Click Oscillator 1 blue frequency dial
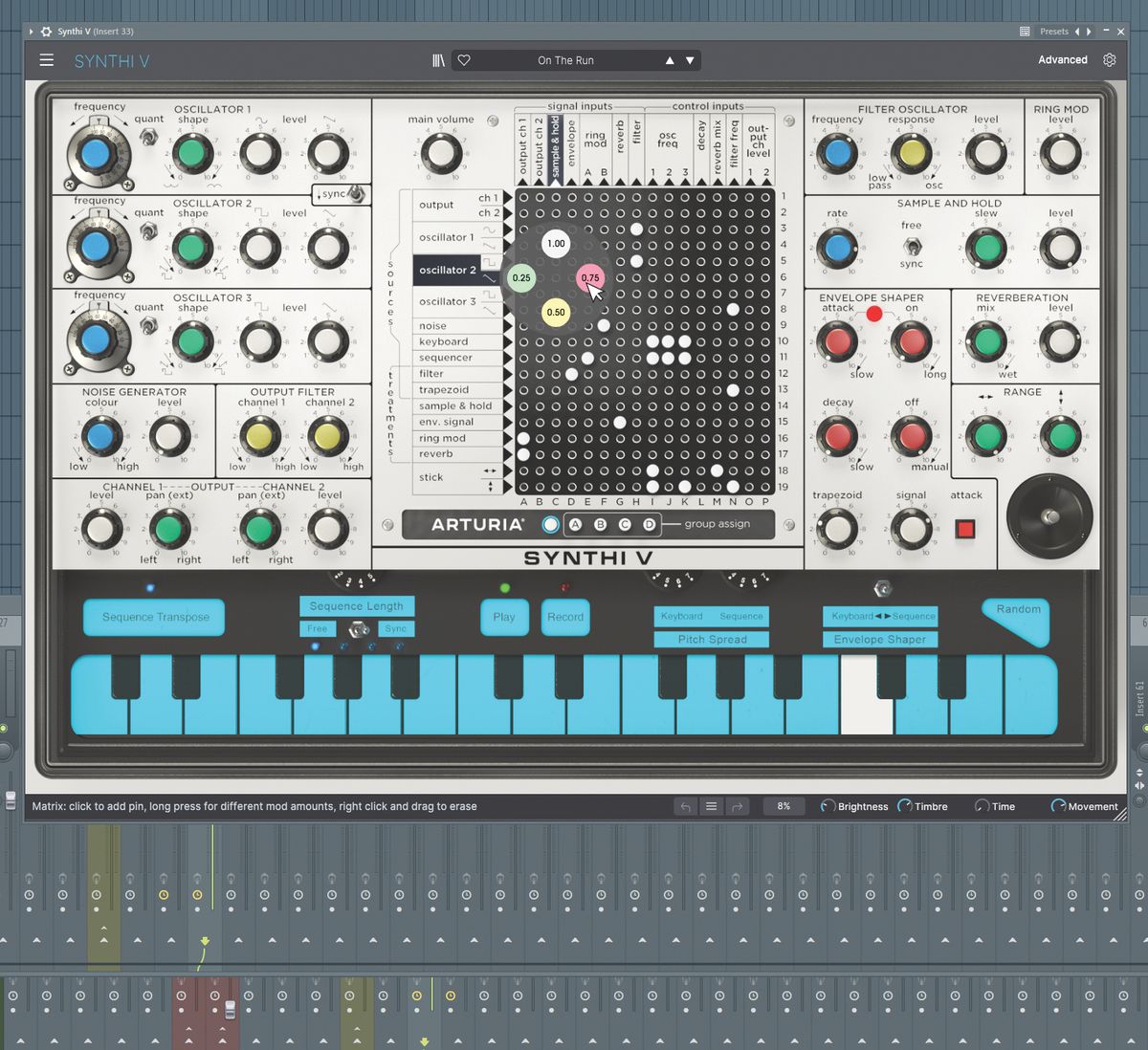 [x=95, y=153]
